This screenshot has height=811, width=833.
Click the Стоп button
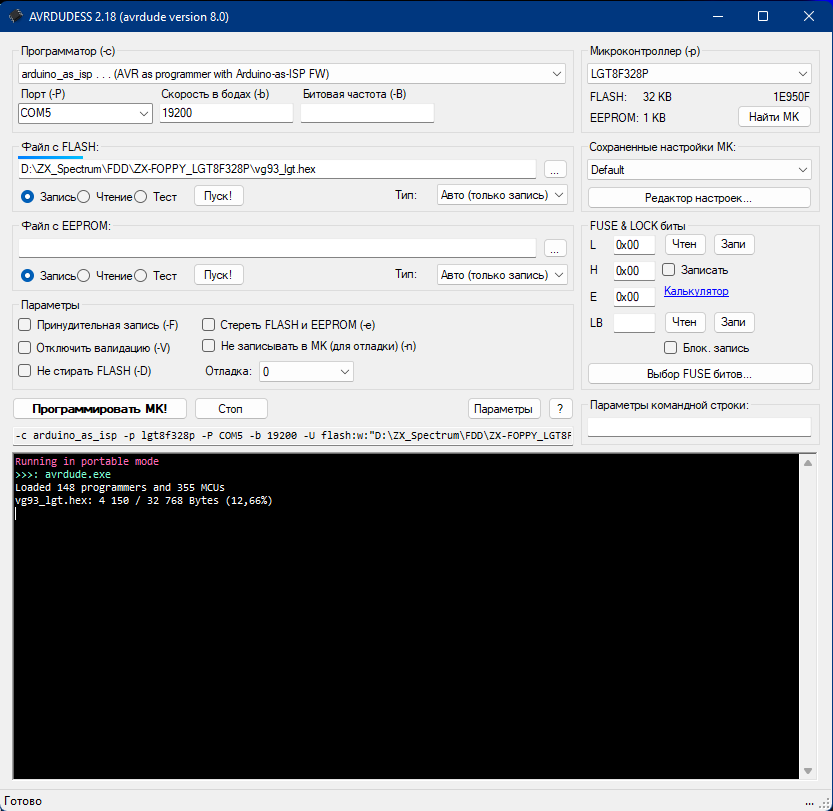click(x=231, y=409)
